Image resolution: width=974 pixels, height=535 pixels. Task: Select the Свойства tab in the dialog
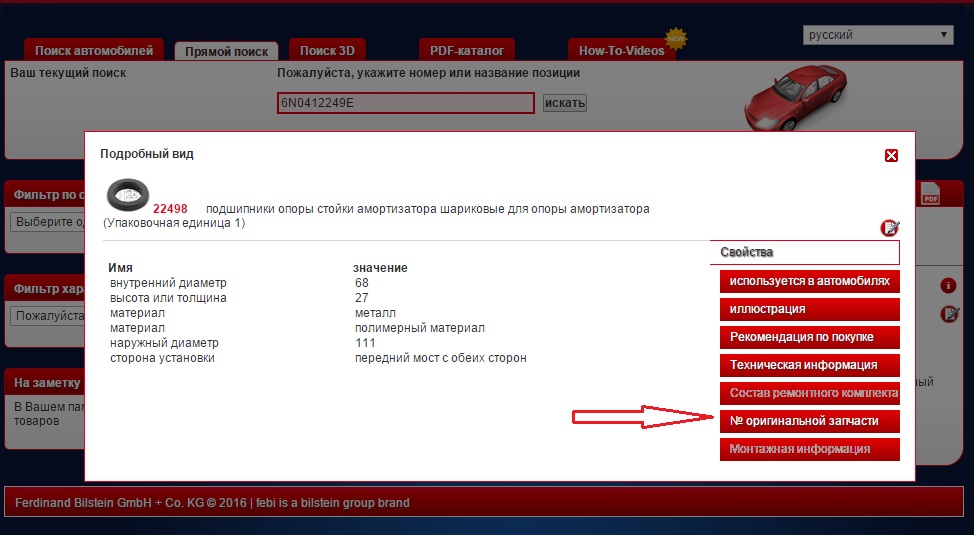(804, 252)
